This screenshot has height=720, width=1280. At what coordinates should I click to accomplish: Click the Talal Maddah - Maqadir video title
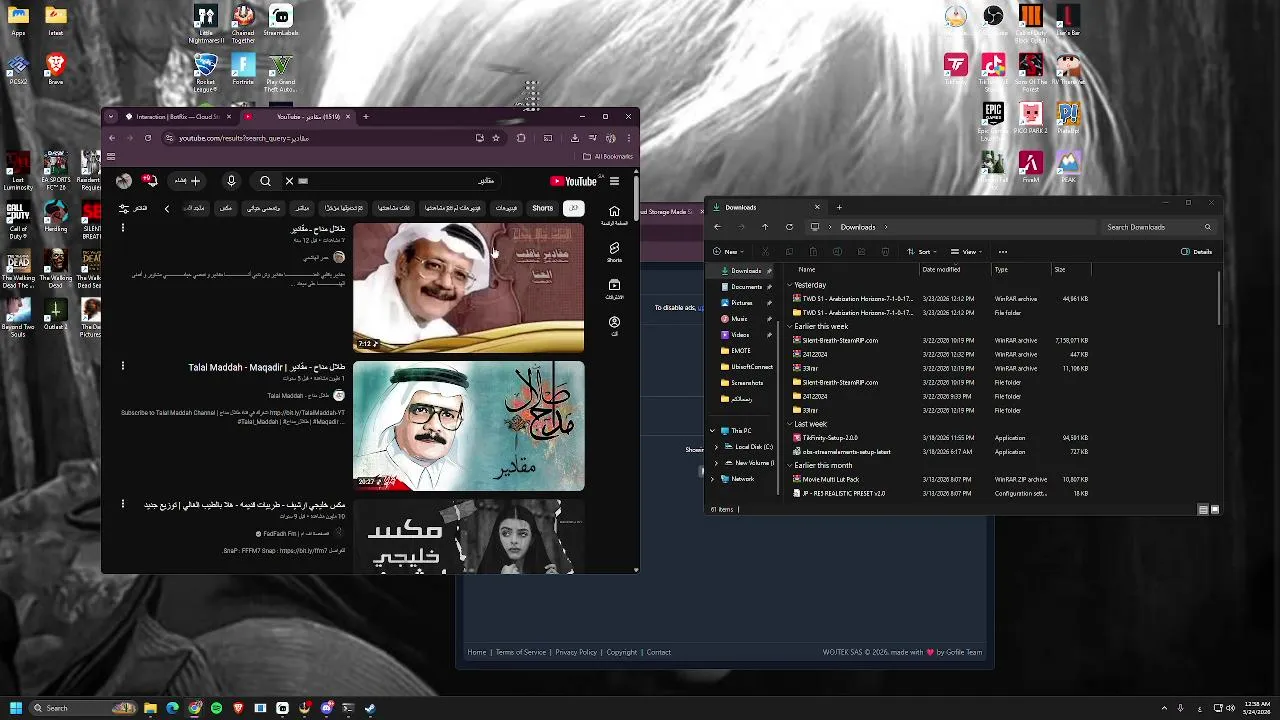pyautogui.click(x=266, y=367)
